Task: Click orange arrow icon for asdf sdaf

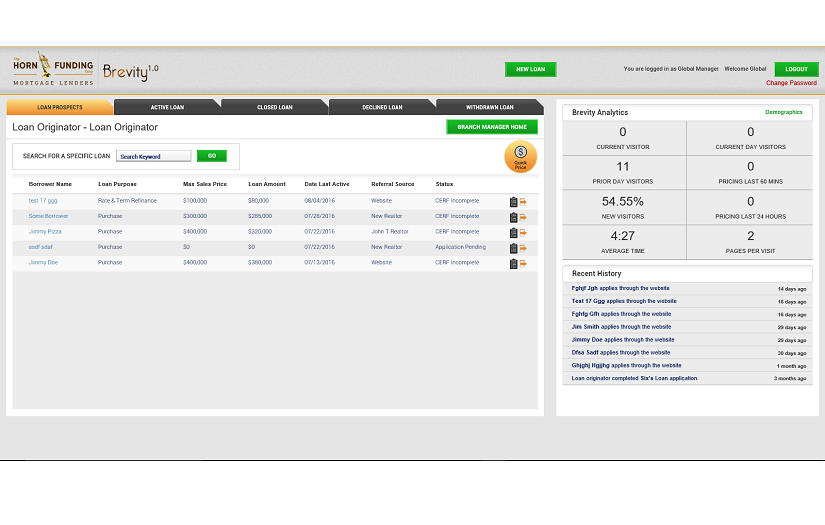Action: [x=523, y=248]
